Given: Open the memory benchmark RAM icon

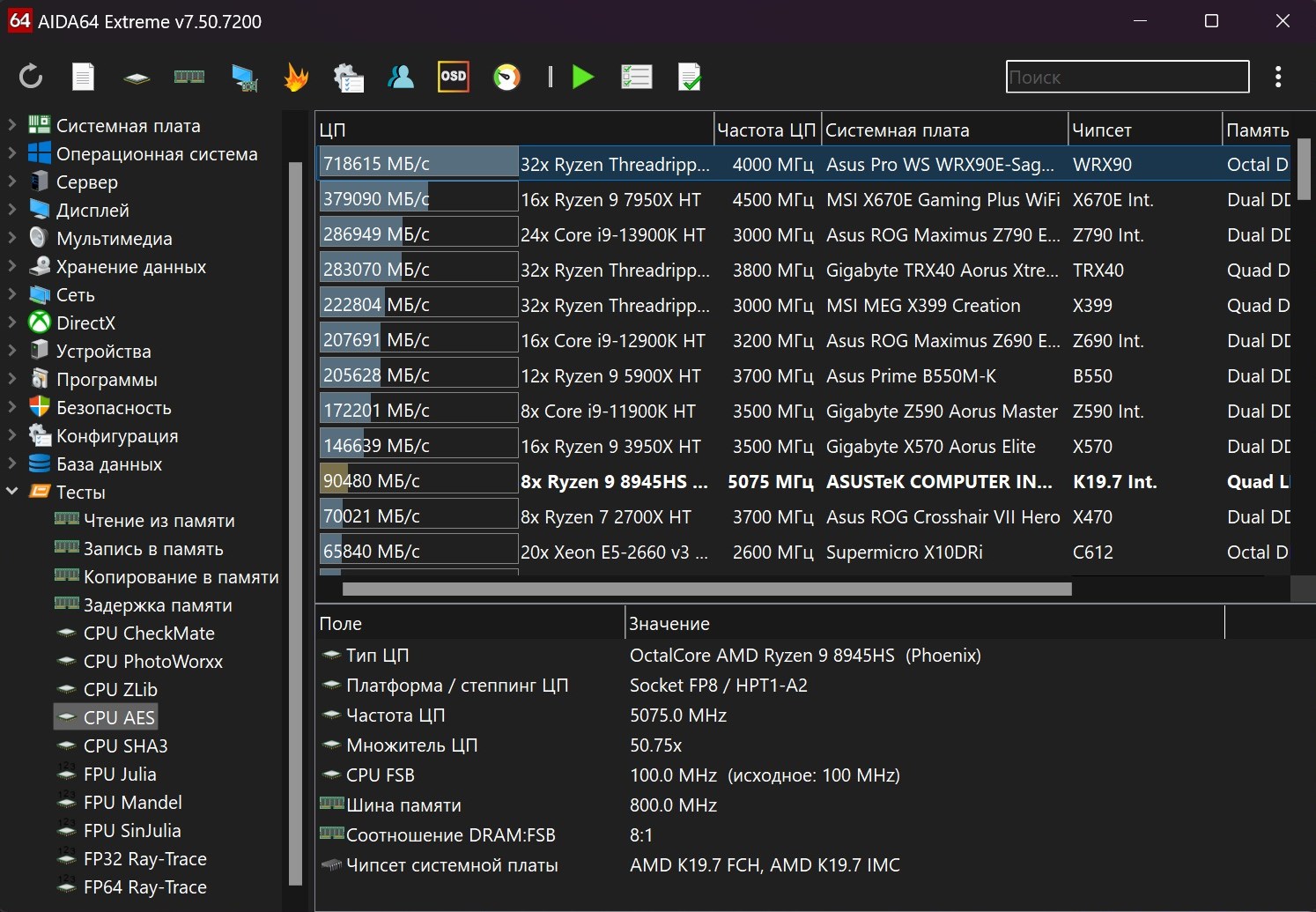Looking at the screenshot, I should point(189,77).
